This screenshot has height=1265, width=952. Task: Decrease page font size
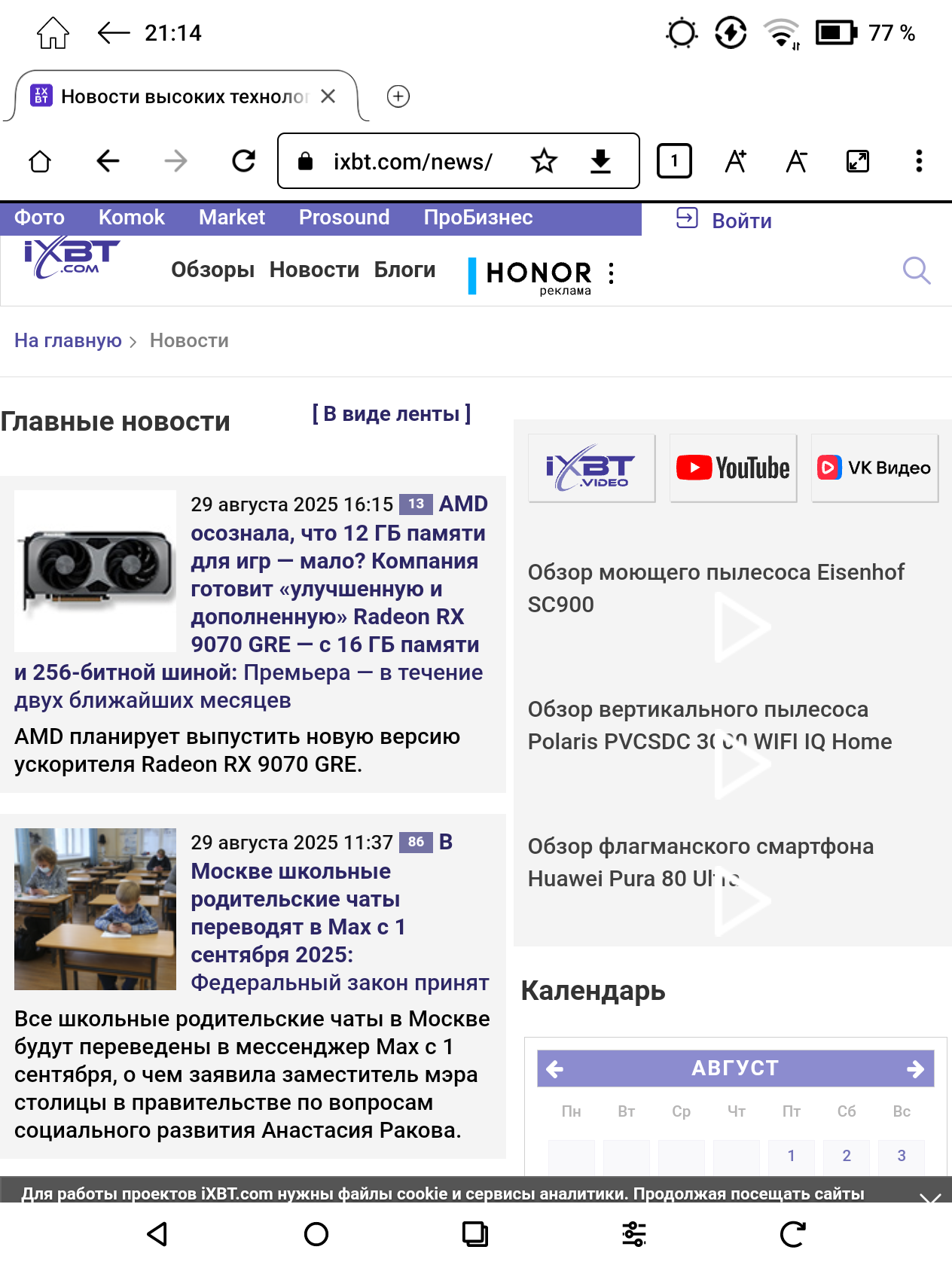pos(797,161)
